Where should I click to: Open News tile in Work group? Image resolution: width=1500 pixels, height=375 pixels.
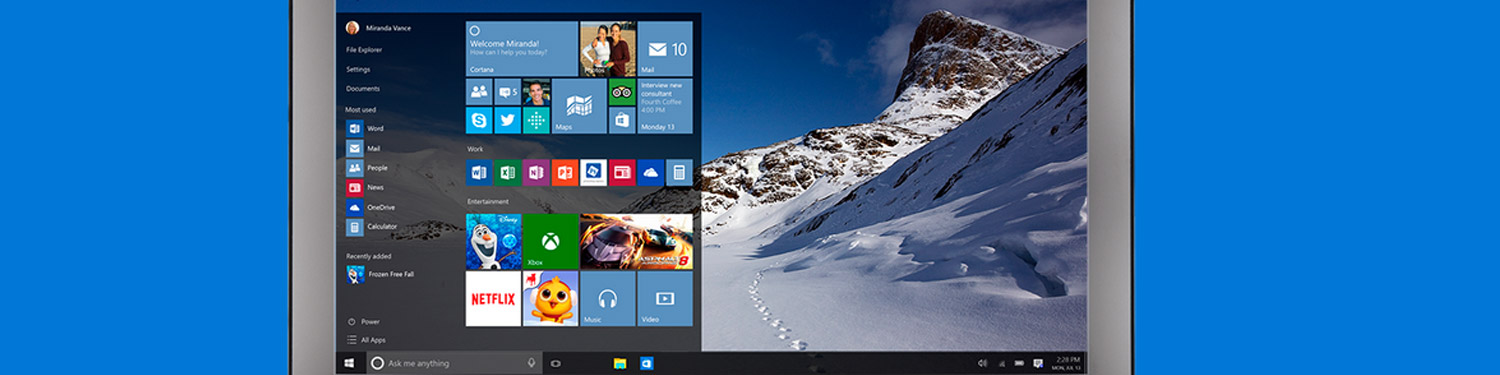(x=622, y=173)
